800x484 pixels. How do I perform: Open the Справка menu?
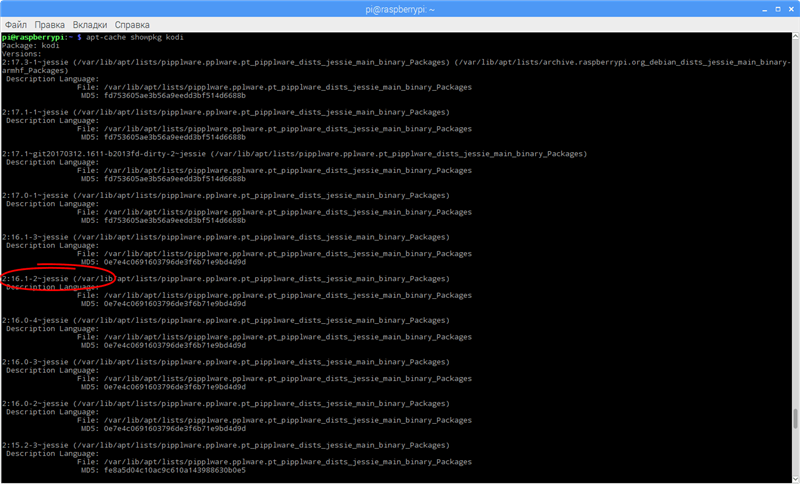(133, 23)
